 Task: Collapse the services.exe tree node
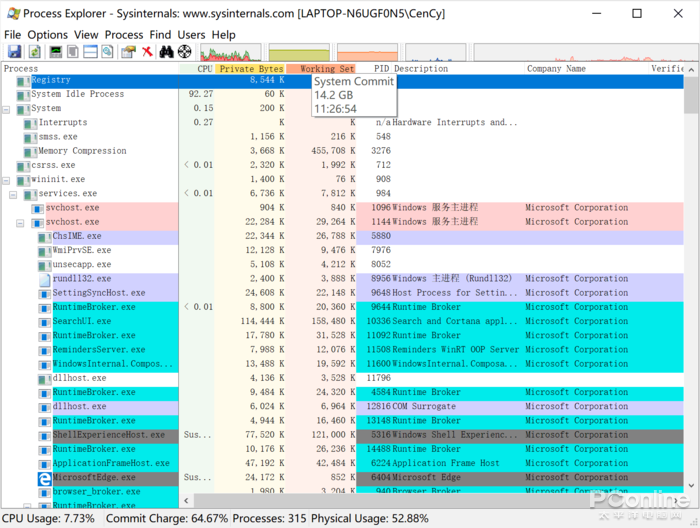click(14, 194)
